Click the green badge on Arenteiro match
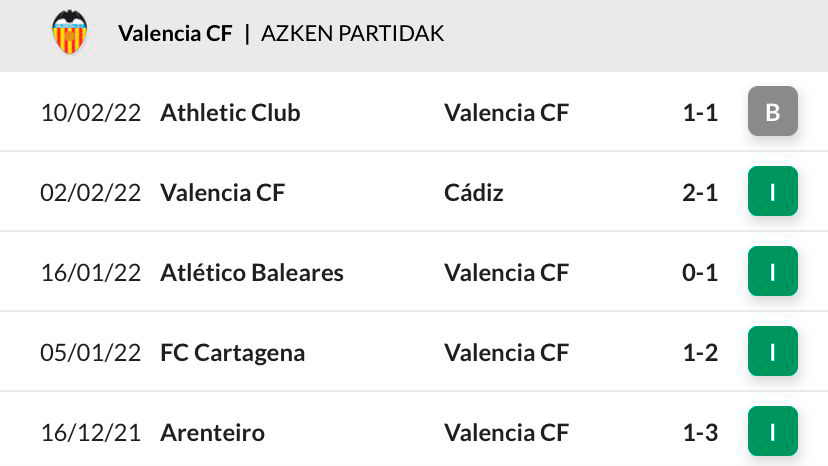Image resolution: width=828 pixels, height=466 pixels. tap(773, 432)
